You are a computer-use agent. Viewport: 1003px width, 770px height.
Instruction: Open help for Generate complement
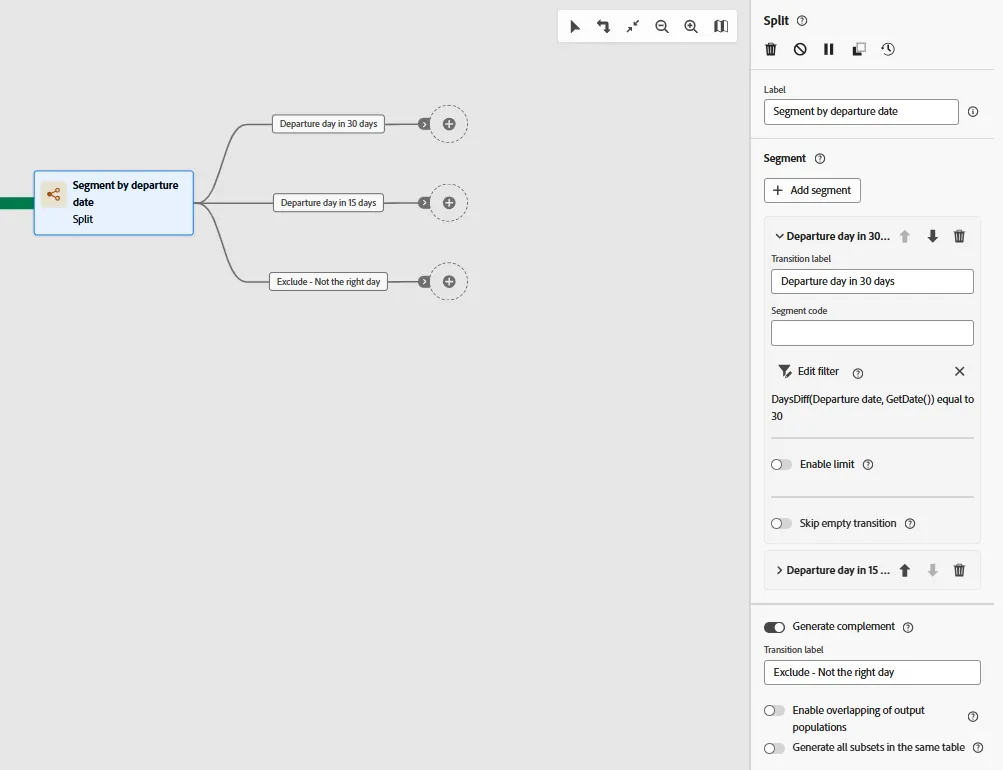pyautogui.click(x=908, y=627)
